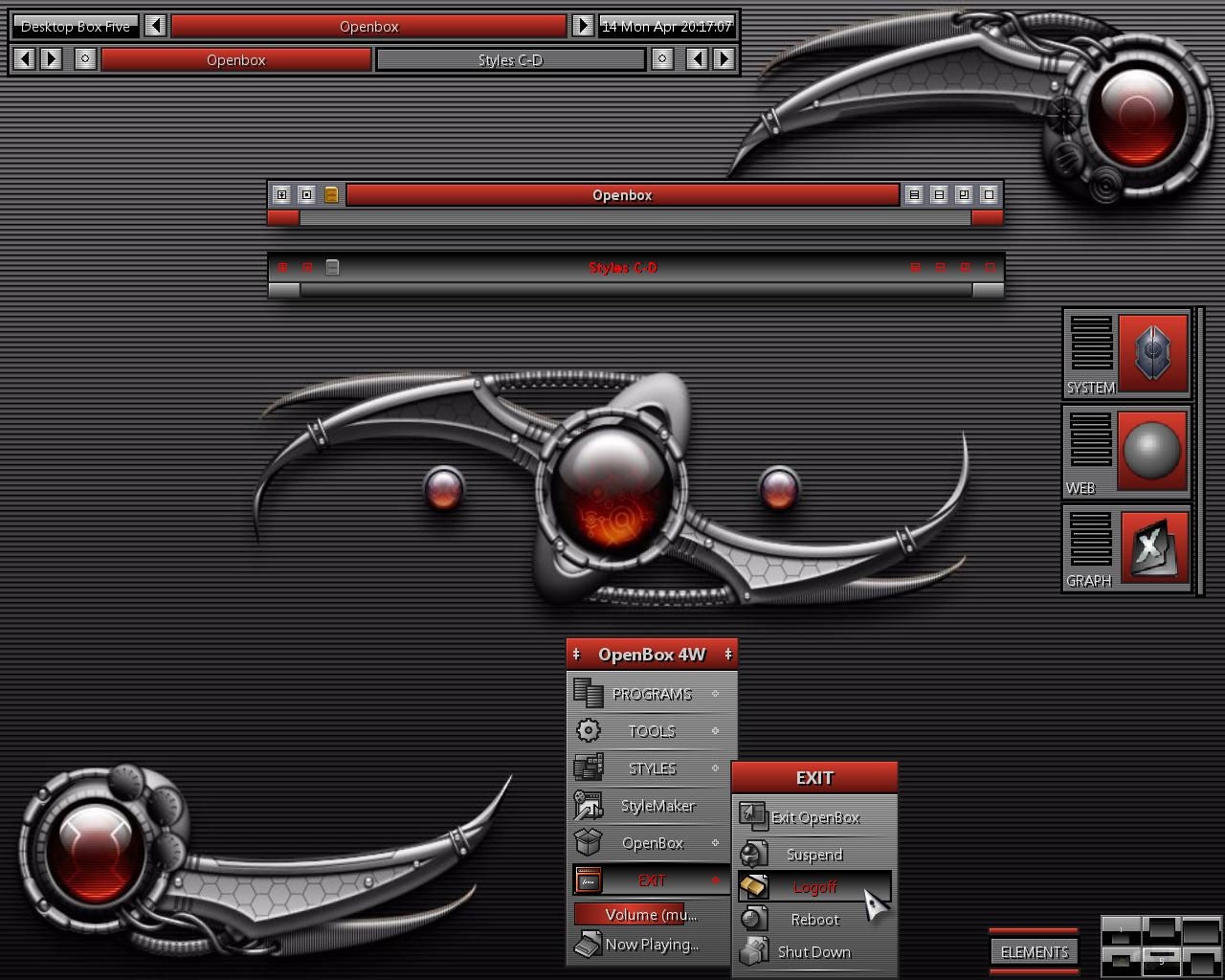Viewport: 1225px width, 980px height.
Task: Switch to the Openbox task in the second toolbar row
Action: (235, 59)
